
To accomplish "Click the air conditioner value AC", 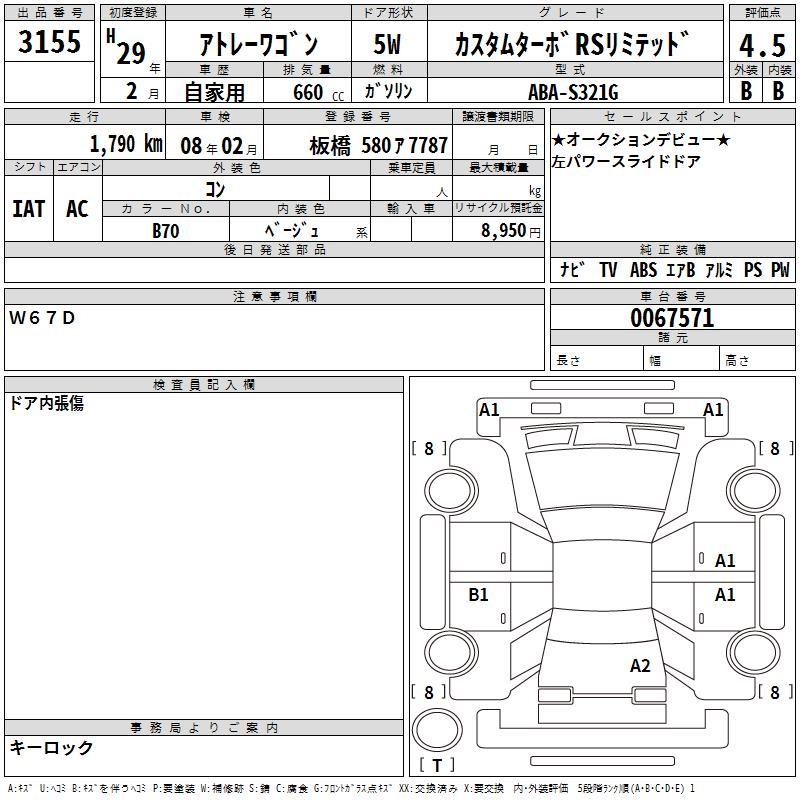I will pyautogui.click(x=78, y=209).
